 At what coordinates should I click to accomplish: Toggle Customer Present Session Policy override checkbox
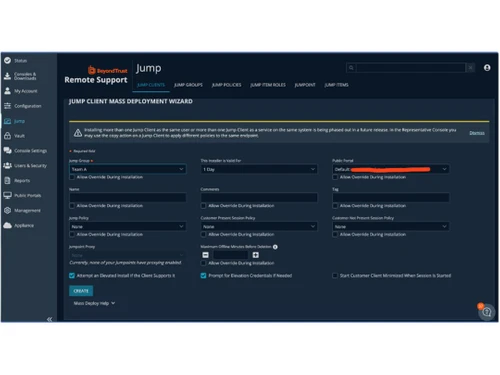[x=203, y=234]
